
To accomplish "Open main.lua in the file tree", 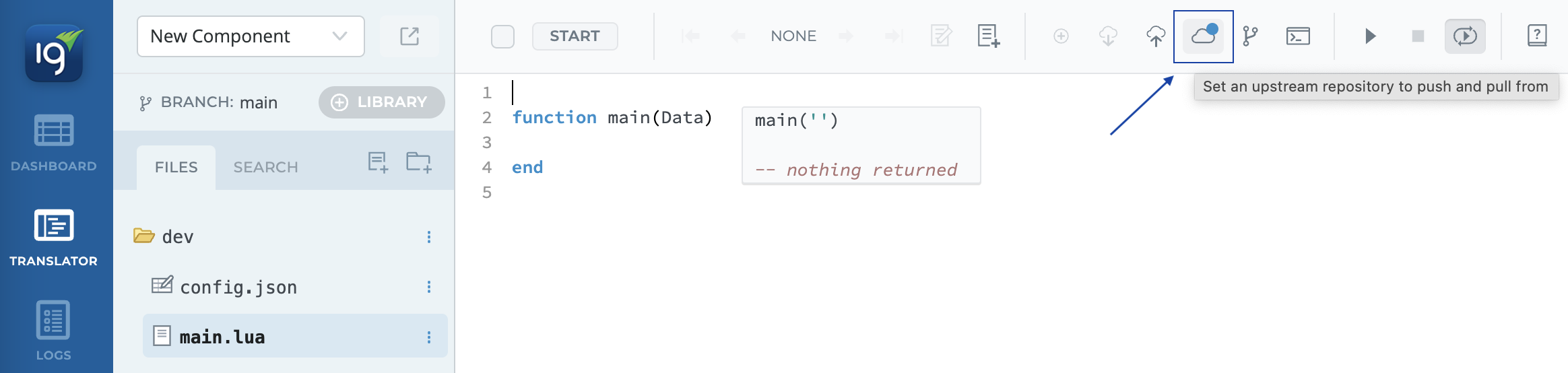I will [x=222, y=337].
